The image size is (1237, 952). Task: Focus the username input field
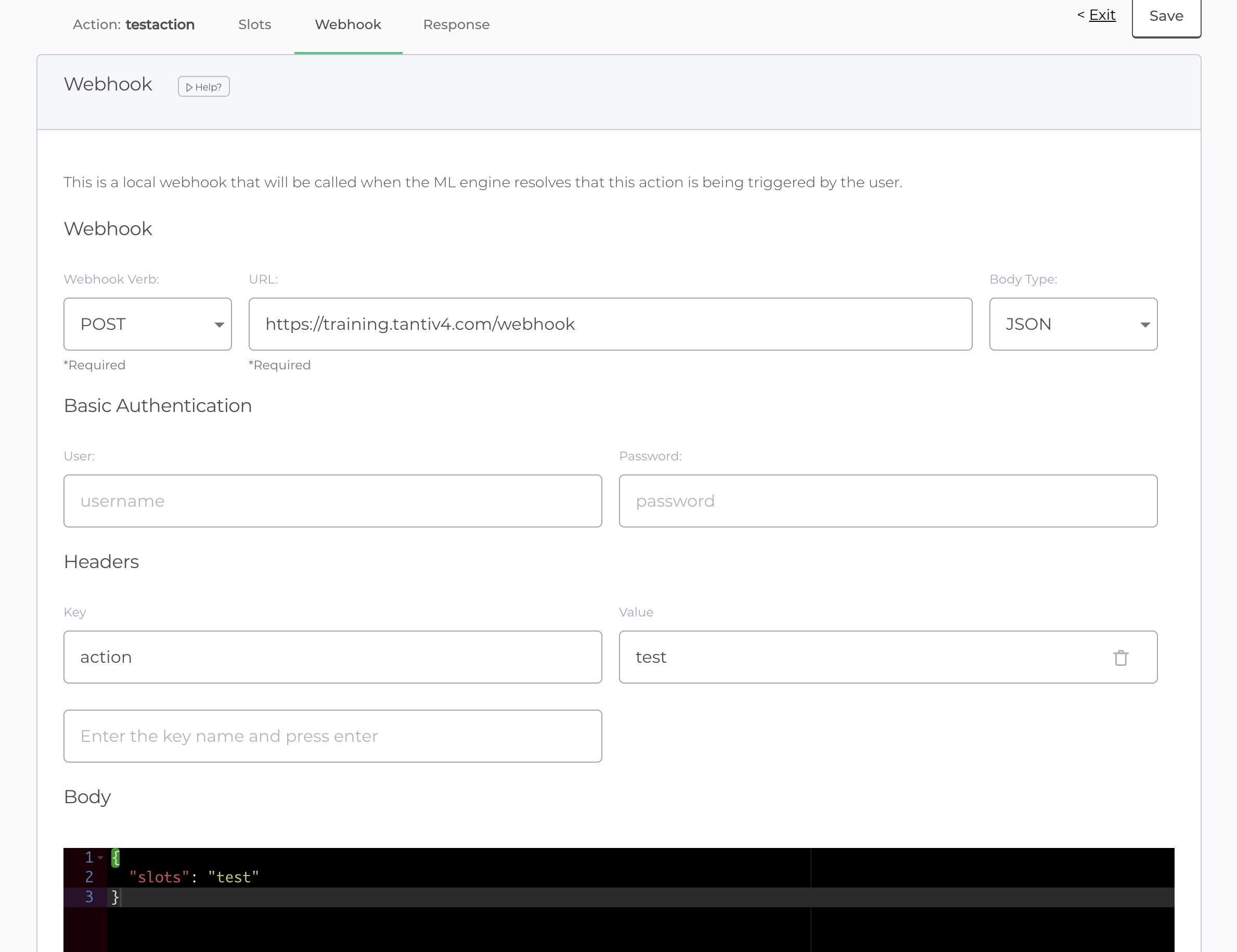[x=332, y=500]
